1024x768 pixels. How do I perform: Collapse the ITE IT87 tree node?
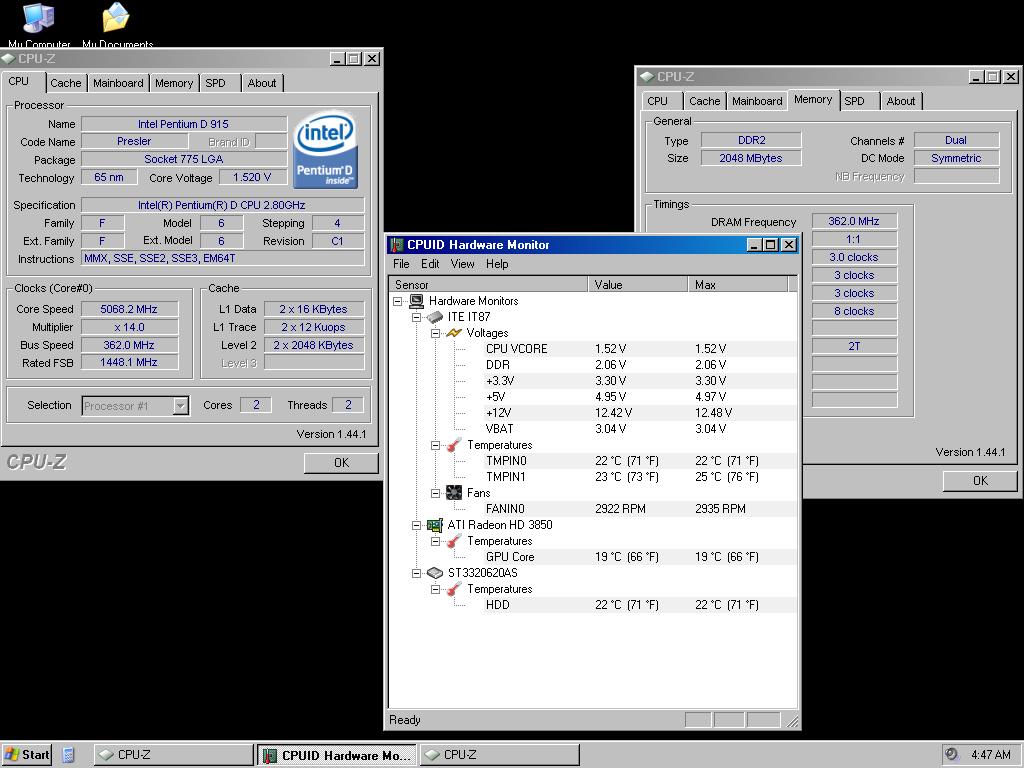point(417,317)
